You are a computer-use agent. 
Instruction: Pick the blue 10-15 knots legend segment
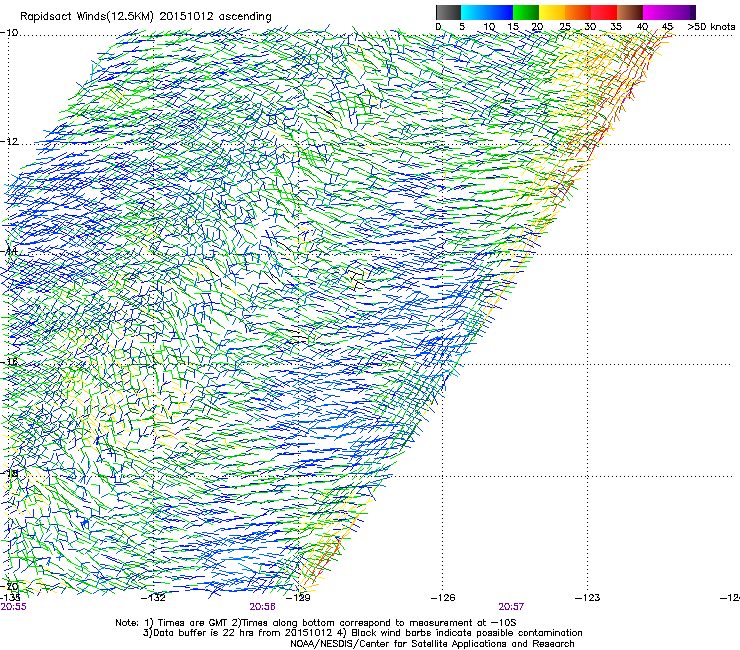point(500,12)
